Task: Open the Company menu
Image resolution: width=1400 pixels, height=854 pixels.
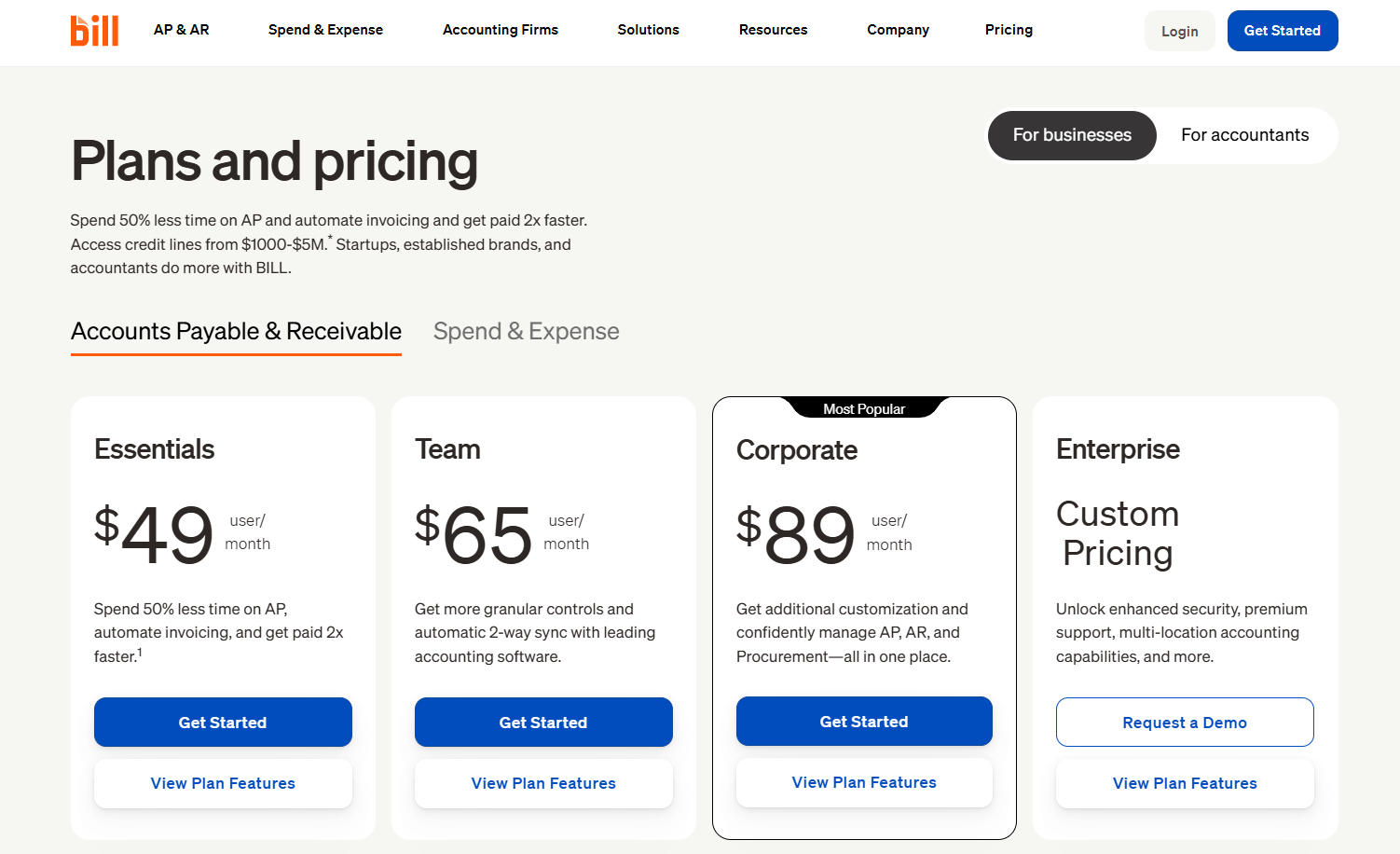Action: tap(899, 30)
